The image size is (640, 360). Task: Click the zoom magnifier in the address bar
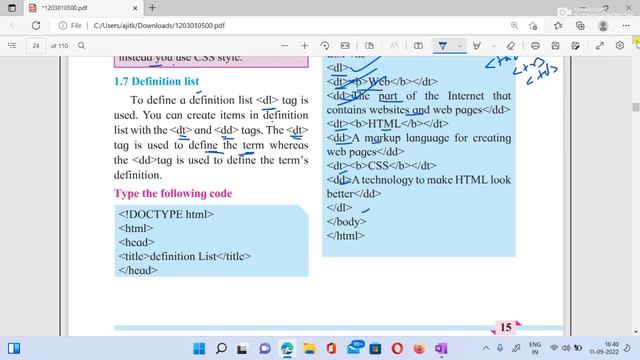coord(514,25)
